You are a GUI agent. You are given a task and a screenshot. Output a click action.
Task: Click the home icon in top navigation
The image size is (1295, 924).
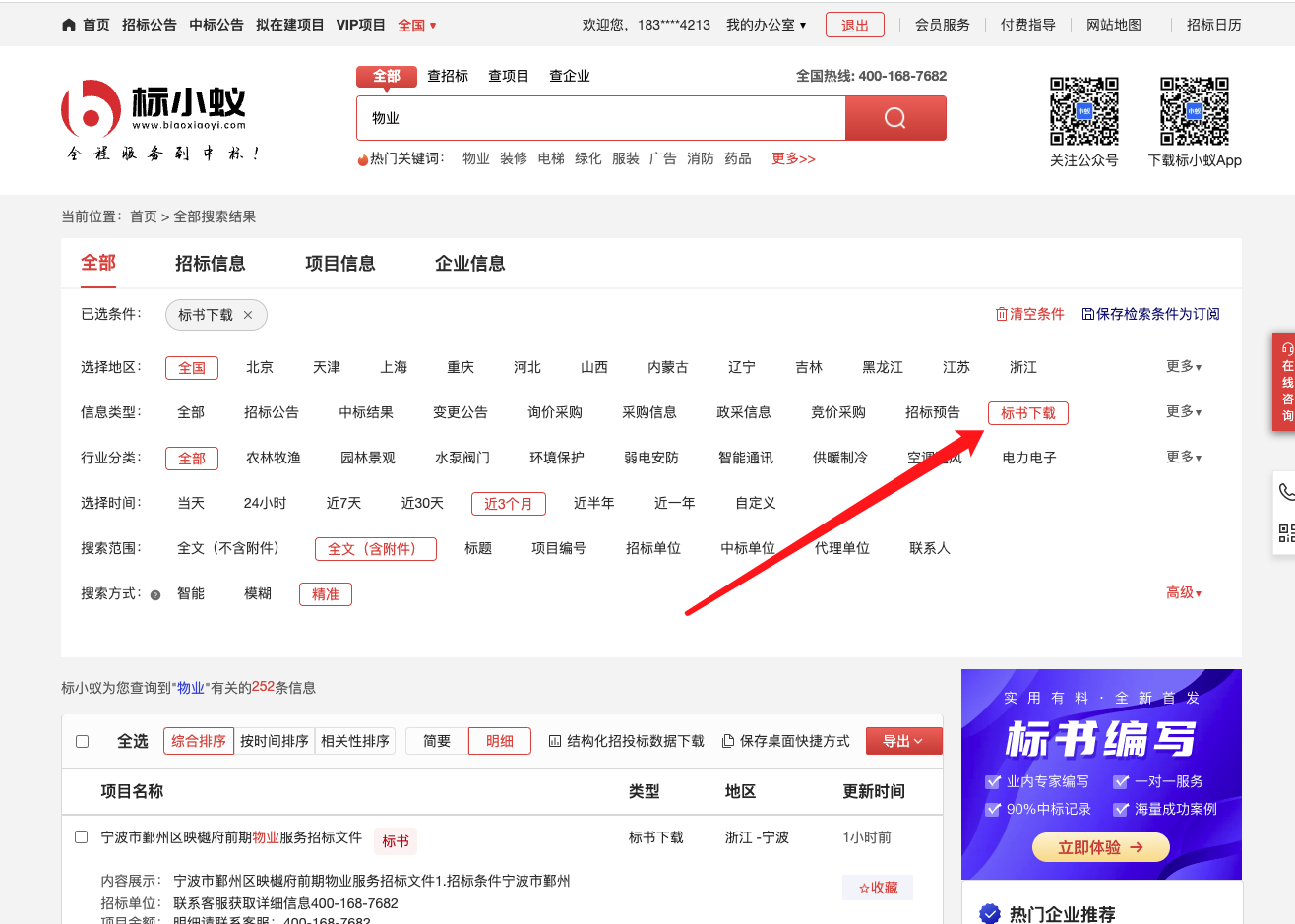[69, 25]
